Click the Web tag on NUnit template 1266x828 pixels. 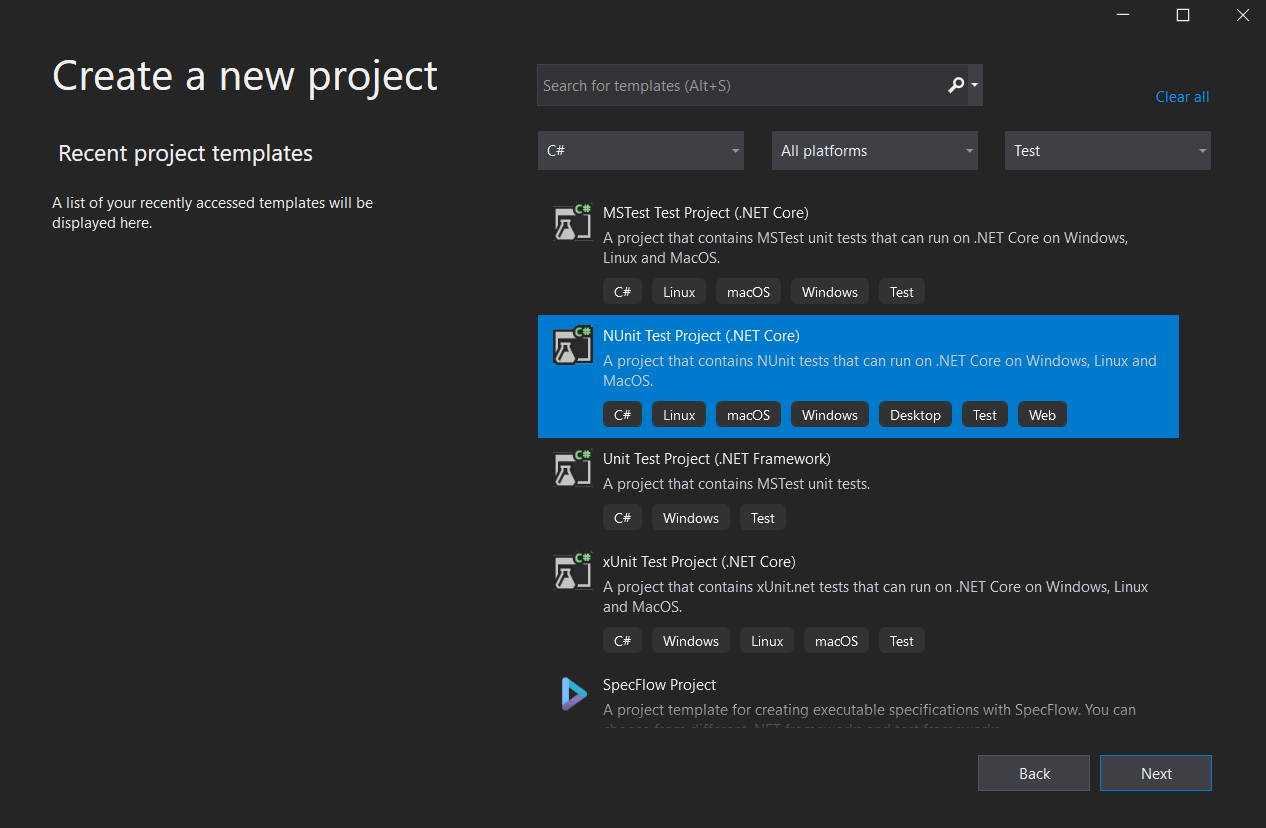[1042, 414]
